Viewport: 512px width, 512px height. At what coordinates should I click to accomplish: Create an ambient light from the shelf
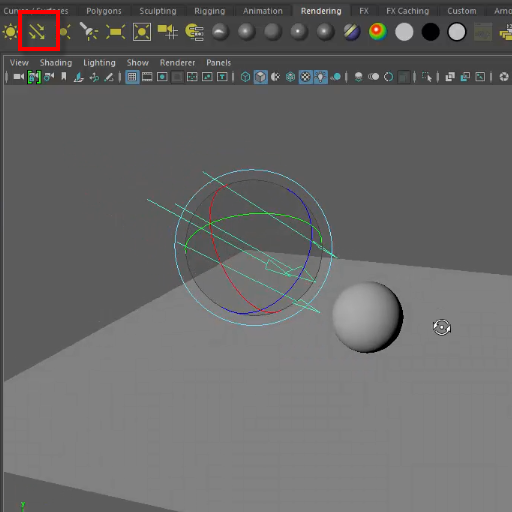point(10,32)
